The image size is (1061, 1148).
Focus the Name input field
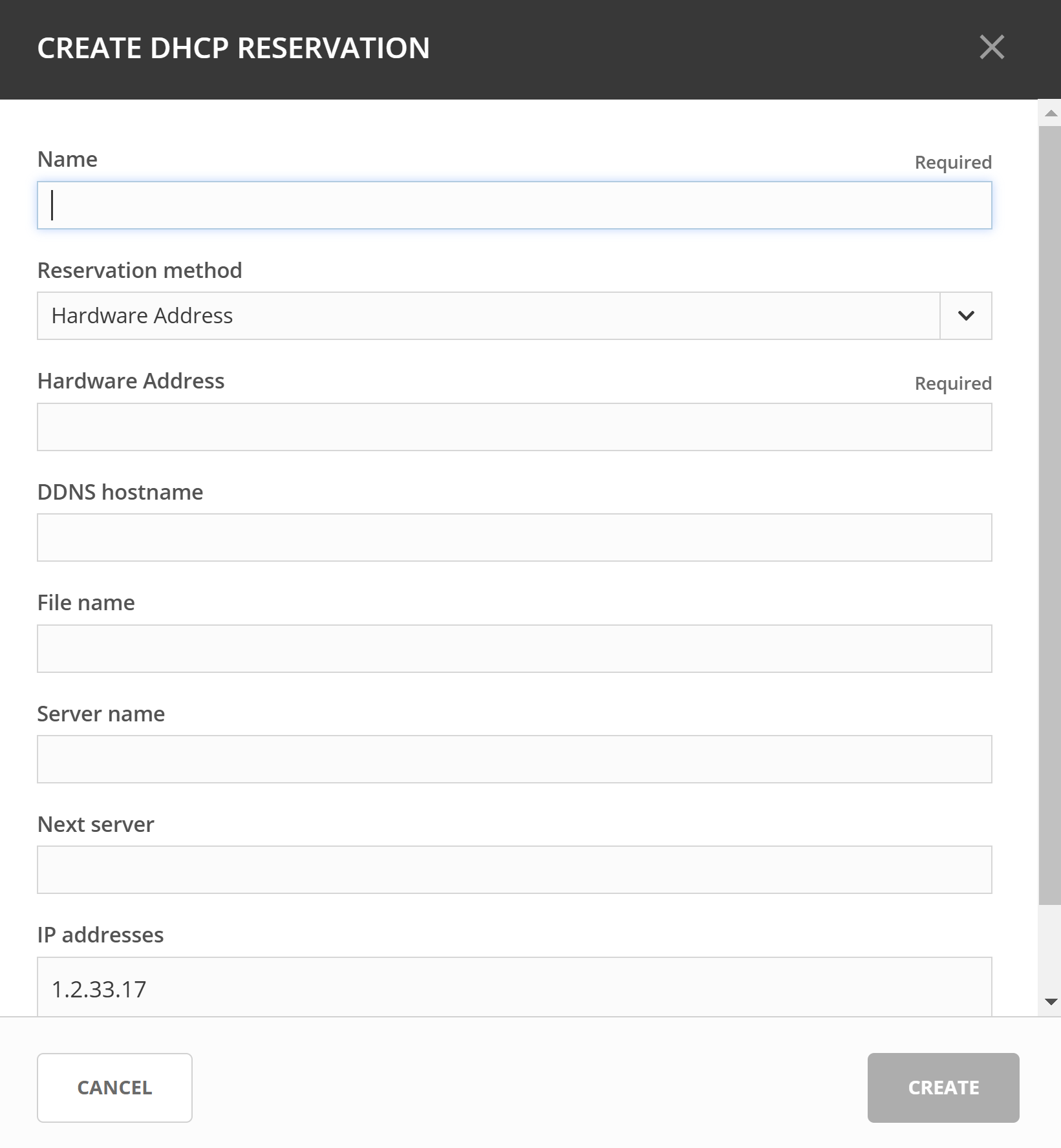pos(514,206)
